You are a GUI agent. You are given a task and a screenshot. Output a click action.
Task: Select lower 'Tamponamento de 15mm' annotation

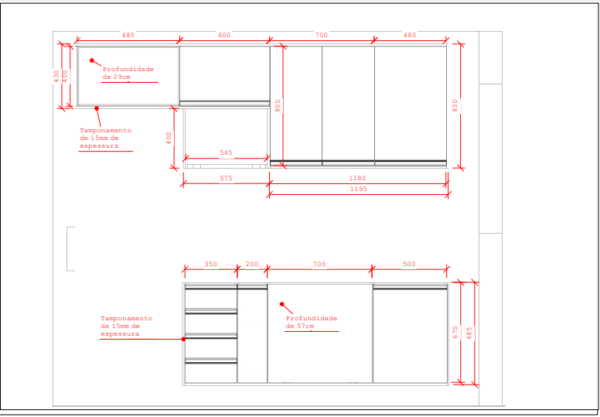[x=127, y=327]
